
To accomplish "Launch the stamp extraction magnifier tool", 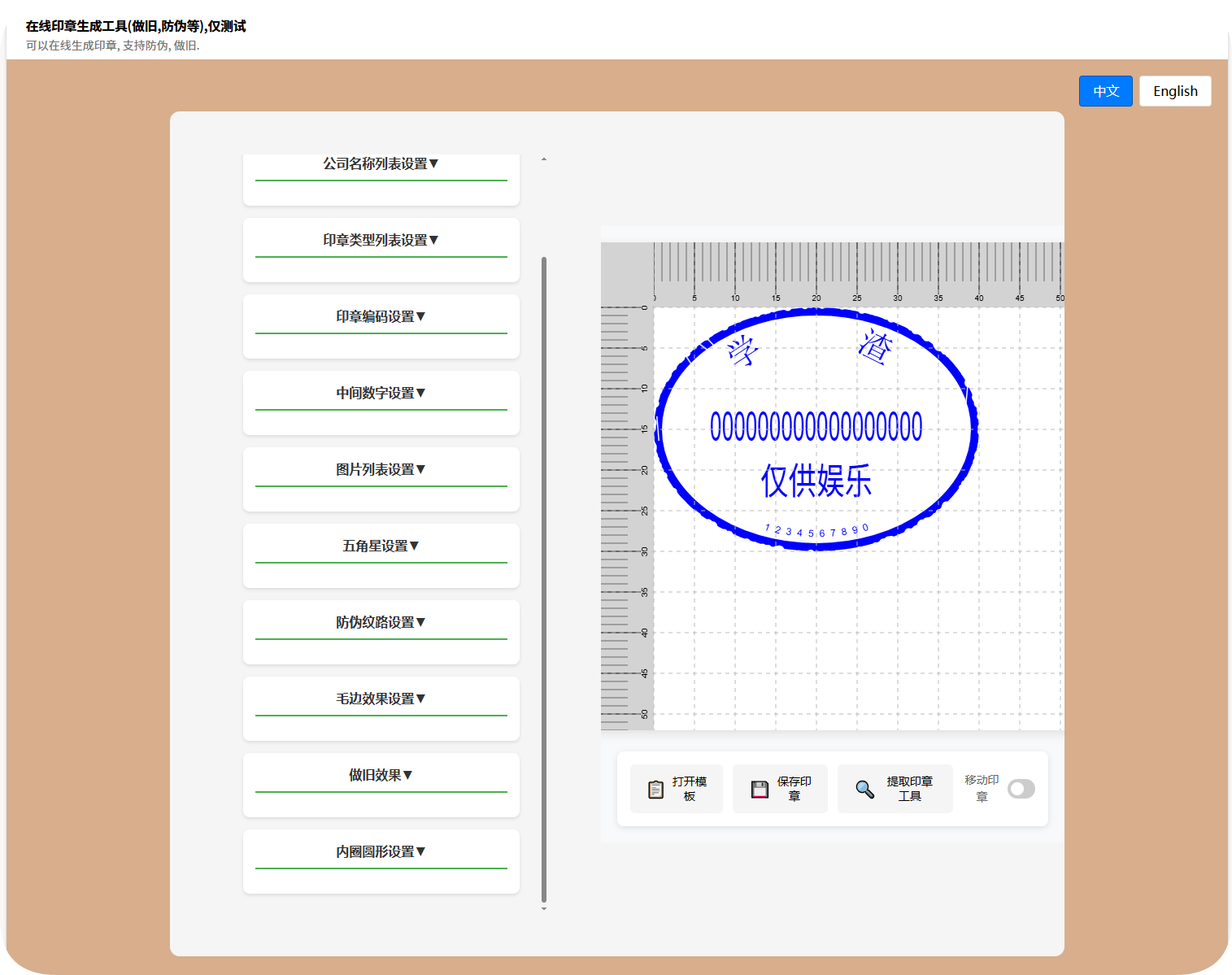I will click(x=895, y=788).
